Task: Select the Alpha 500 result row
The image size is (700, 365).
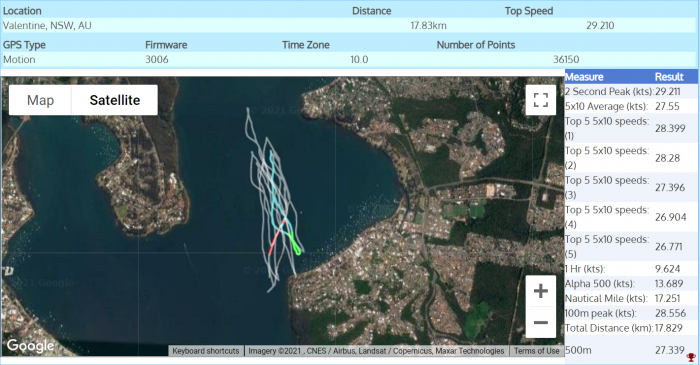Action: (x=630, y=283)
